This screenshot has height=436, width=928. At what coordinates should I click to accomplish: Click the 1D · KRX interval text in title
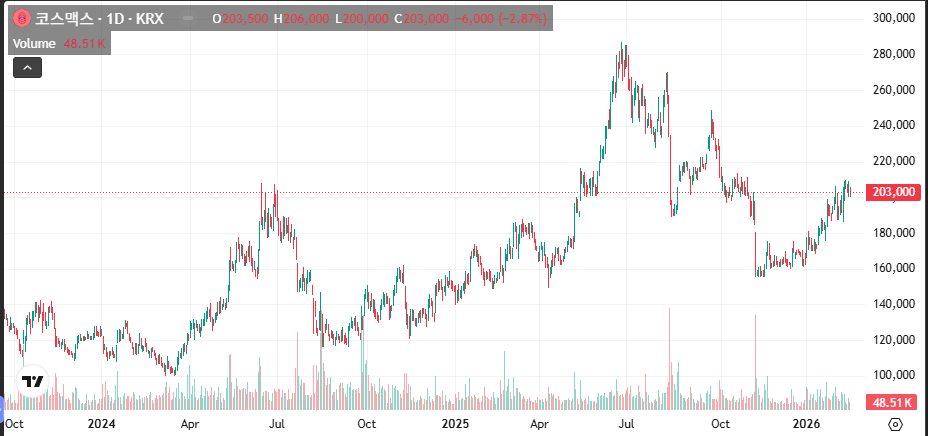coord(147,19)
